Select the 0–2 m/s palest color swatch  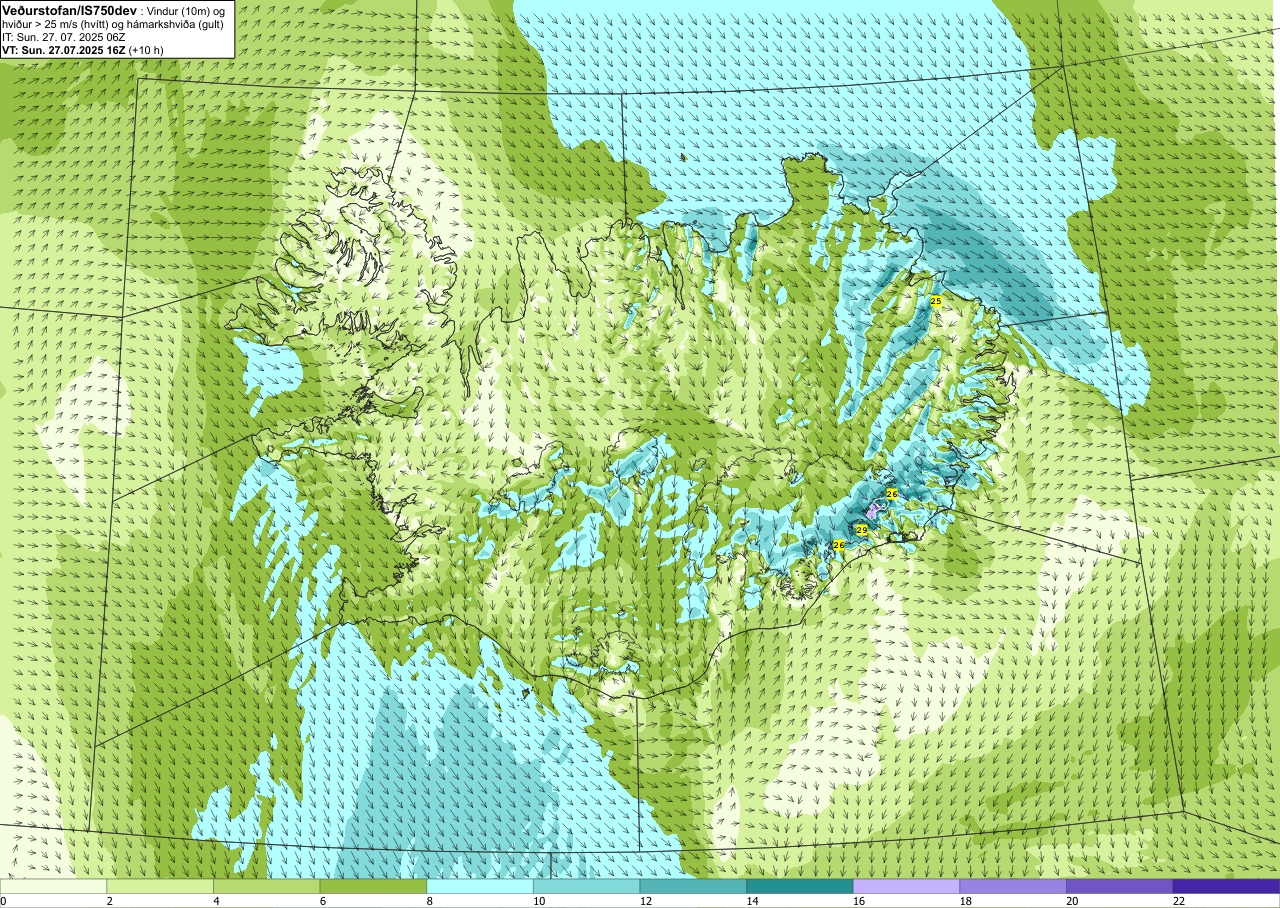[53, 886]
